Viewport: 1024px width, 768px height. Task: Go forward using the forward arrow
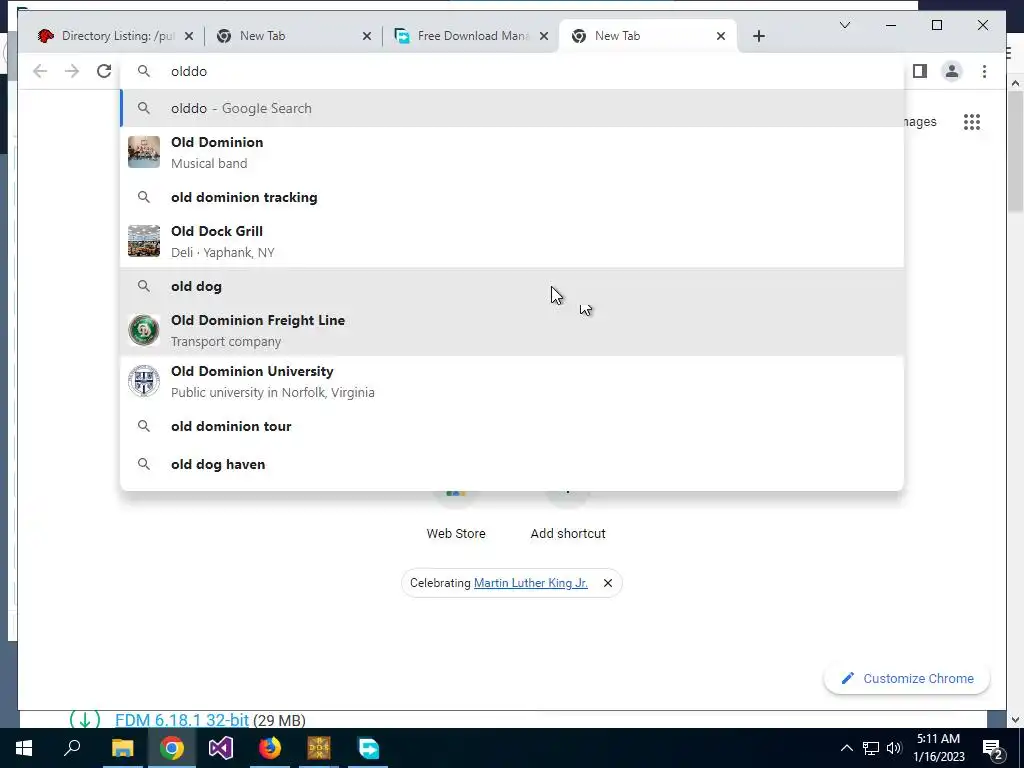click(72, 71)
